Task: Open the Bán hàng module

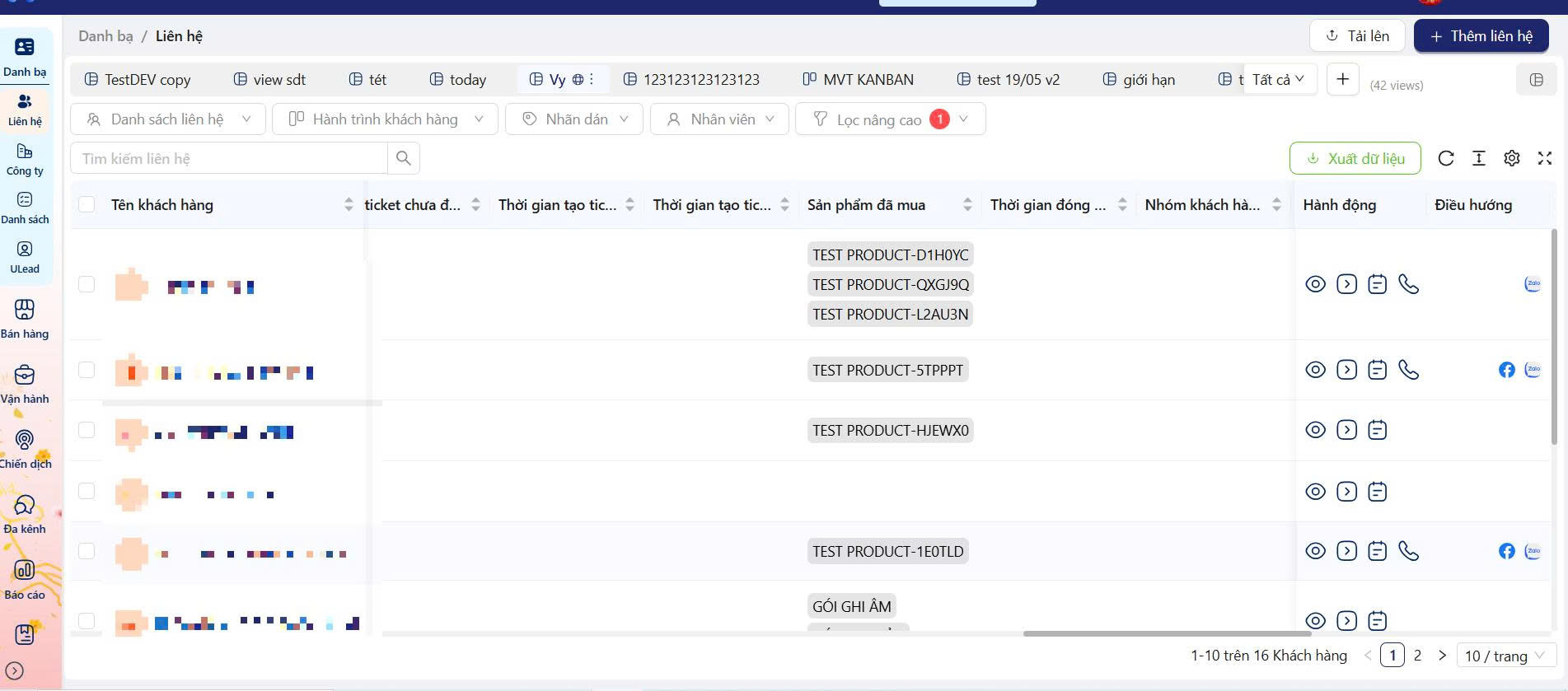Action: coord(25,320)
